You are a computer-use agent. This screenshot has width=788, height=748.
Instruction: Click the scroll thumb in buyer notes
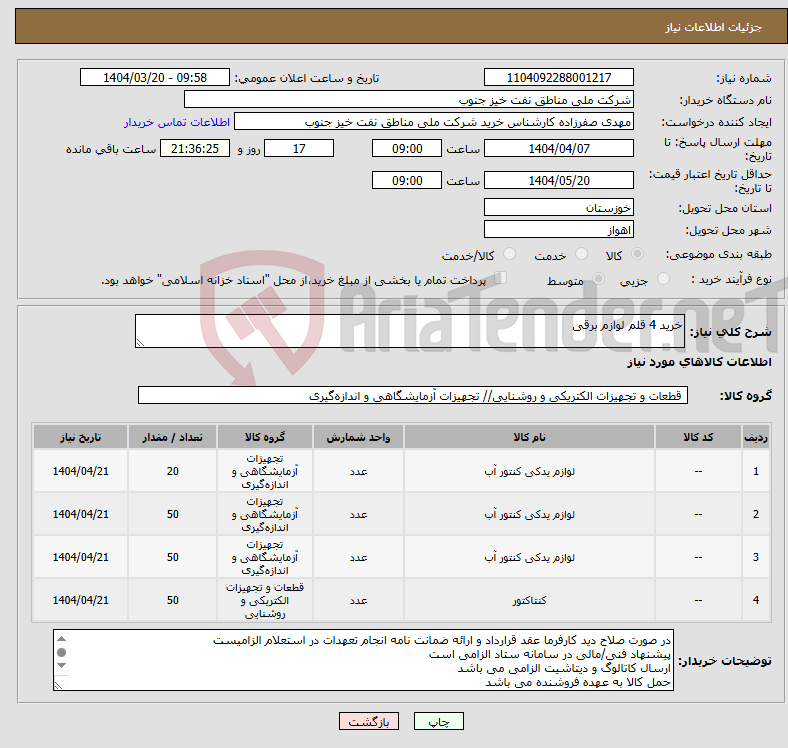61,652
